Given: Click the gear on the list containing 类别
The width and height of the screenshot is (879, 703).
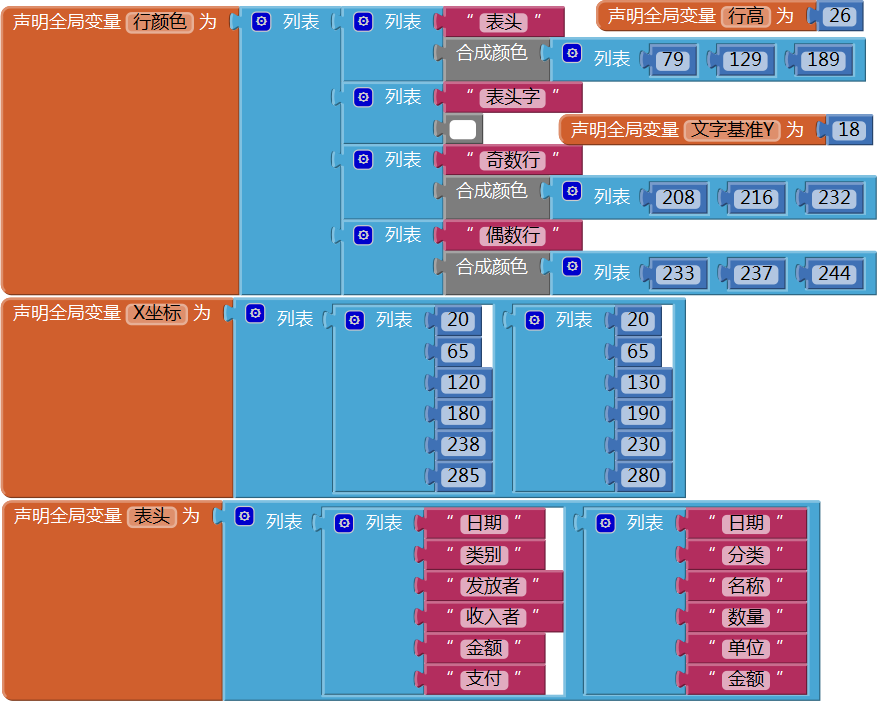Looking at the screenshot, I should (x=344, y=524).
